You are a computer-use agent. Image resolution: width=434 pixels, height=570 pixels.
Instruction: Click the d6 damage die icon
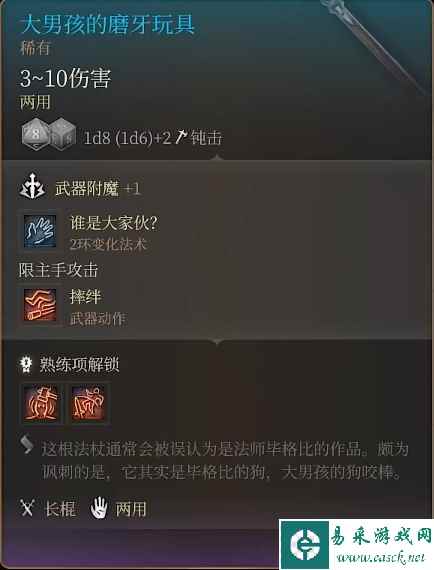[x=63, y=135]
